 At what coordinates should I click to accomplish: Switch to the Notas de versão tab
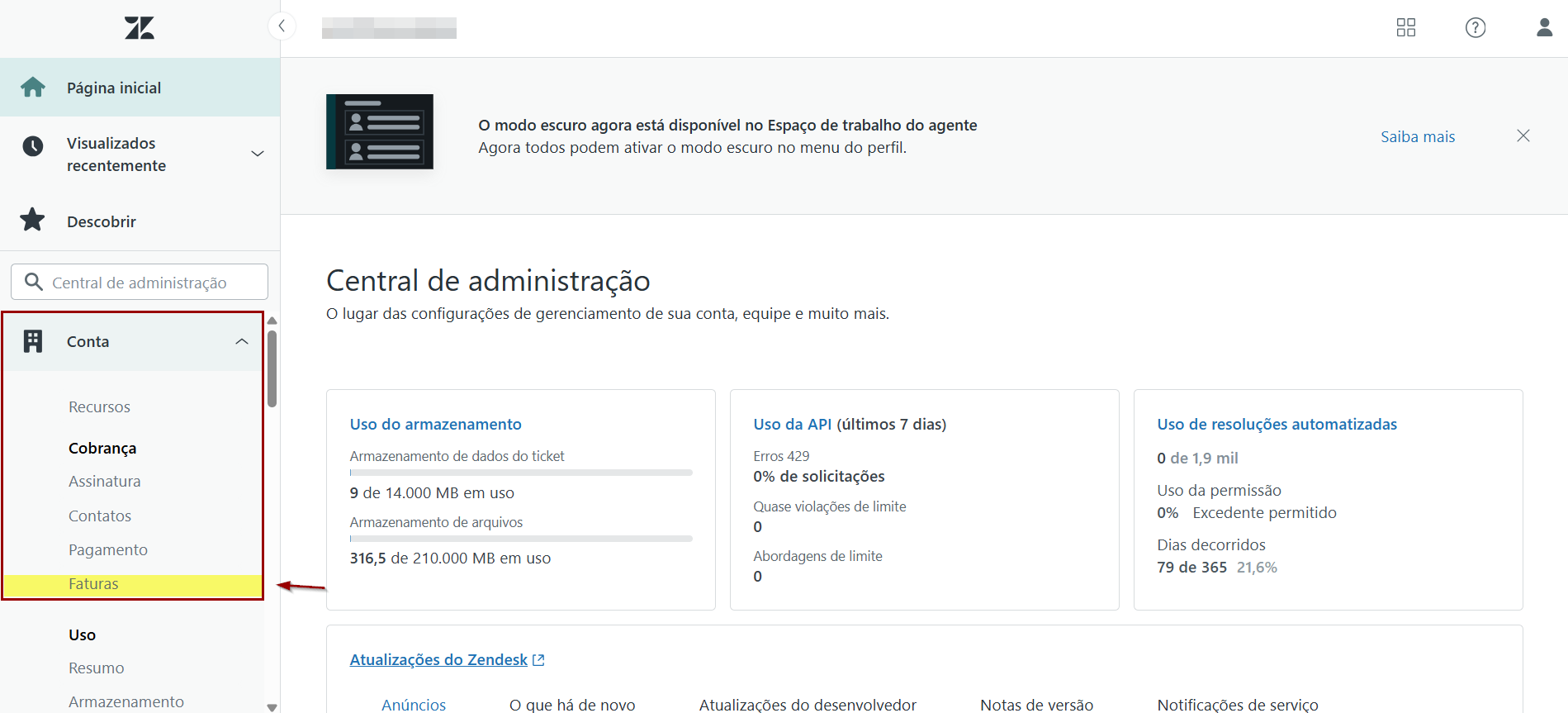(1036, 704)
